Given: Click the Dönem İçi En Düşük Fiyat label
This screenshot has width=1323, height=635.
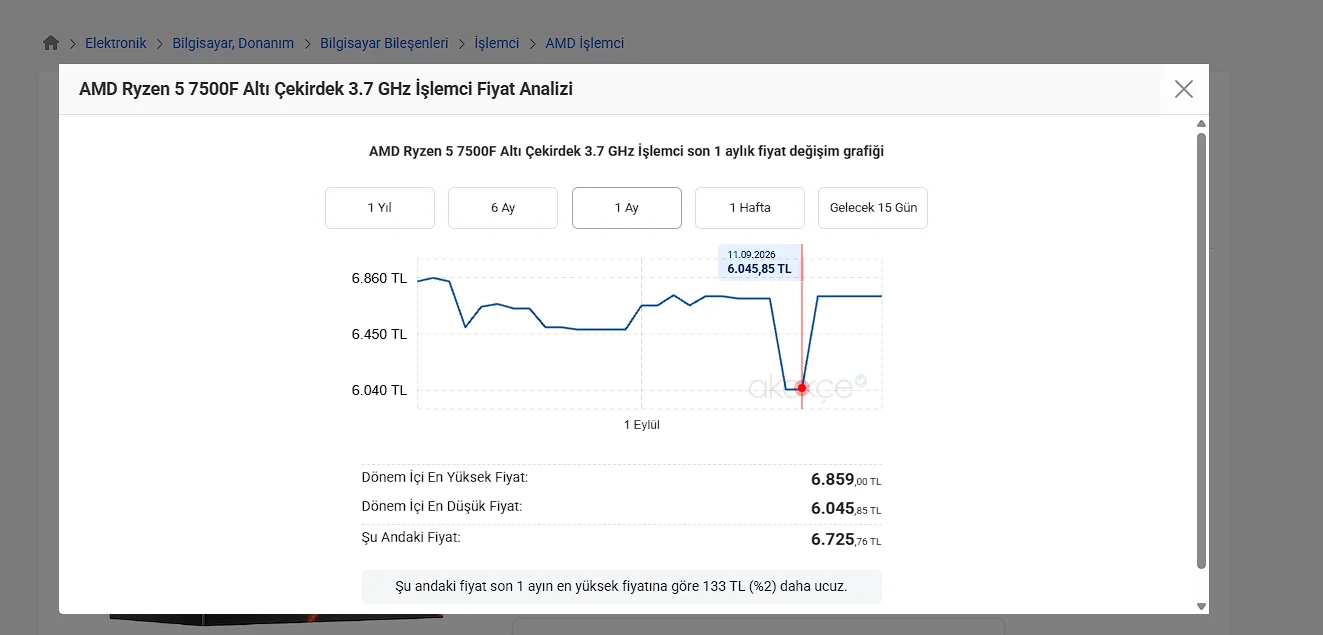Looking at the screenshot, I should click(442, 506).
